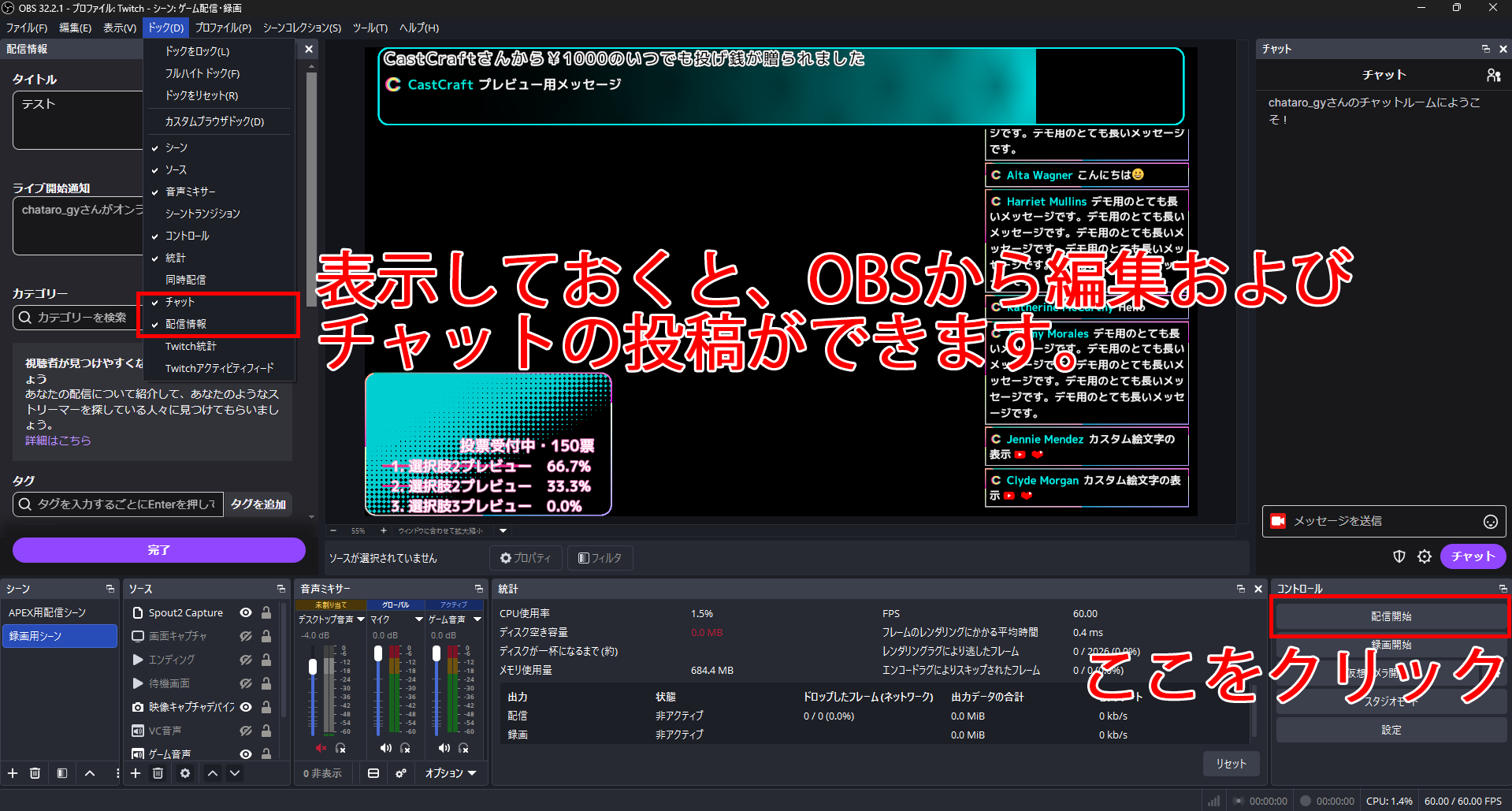Zoom out preview with minus button
1512x811 pixels.
tap(333, 530)
